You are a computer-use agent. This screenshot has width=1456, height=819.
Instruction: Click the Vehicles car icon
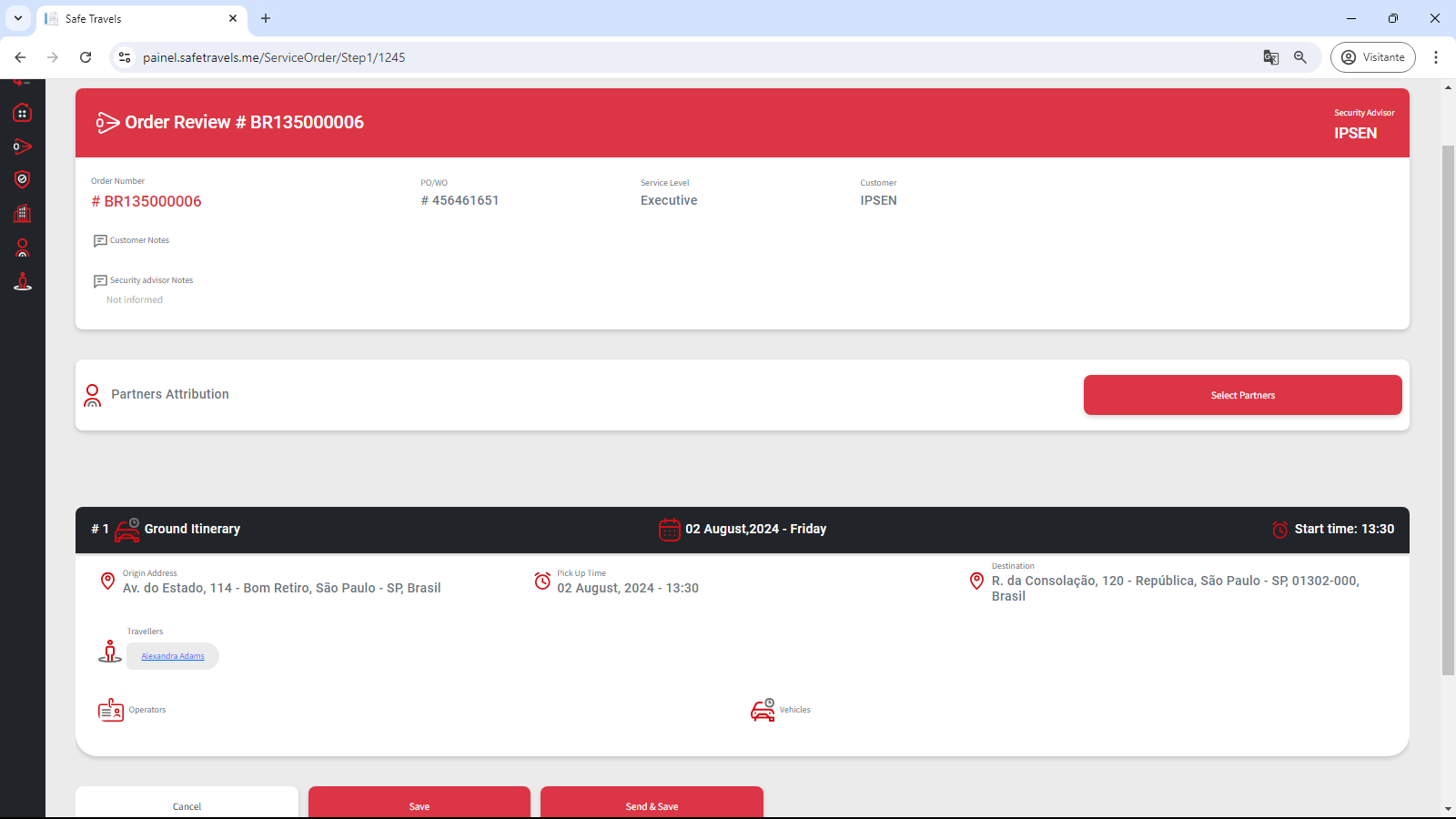point(763,710)
